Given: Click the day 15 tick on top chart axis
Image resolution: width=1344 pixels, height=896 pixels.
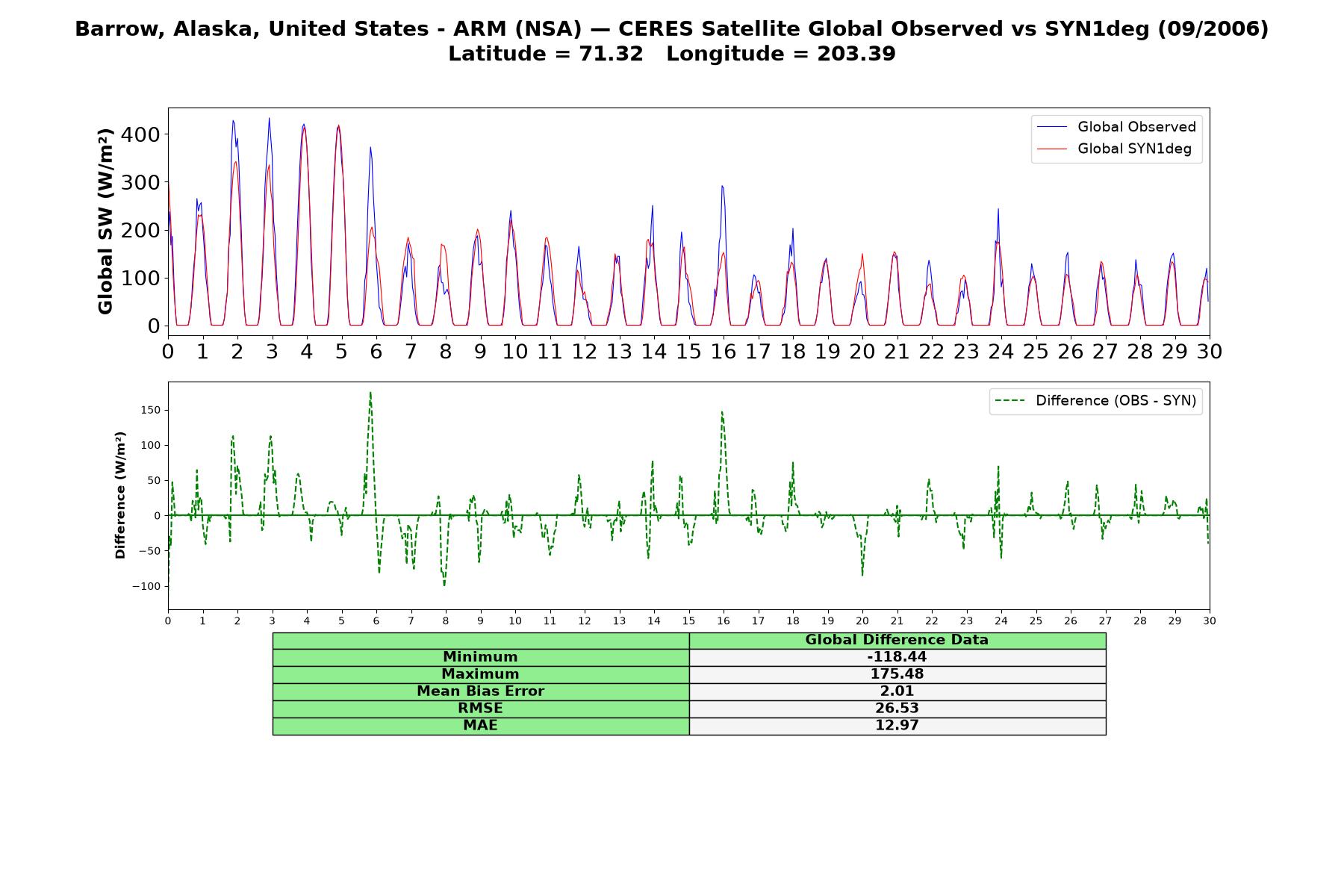Looking at the screenshot, I should pyautogui.click(x=688, y=351).
